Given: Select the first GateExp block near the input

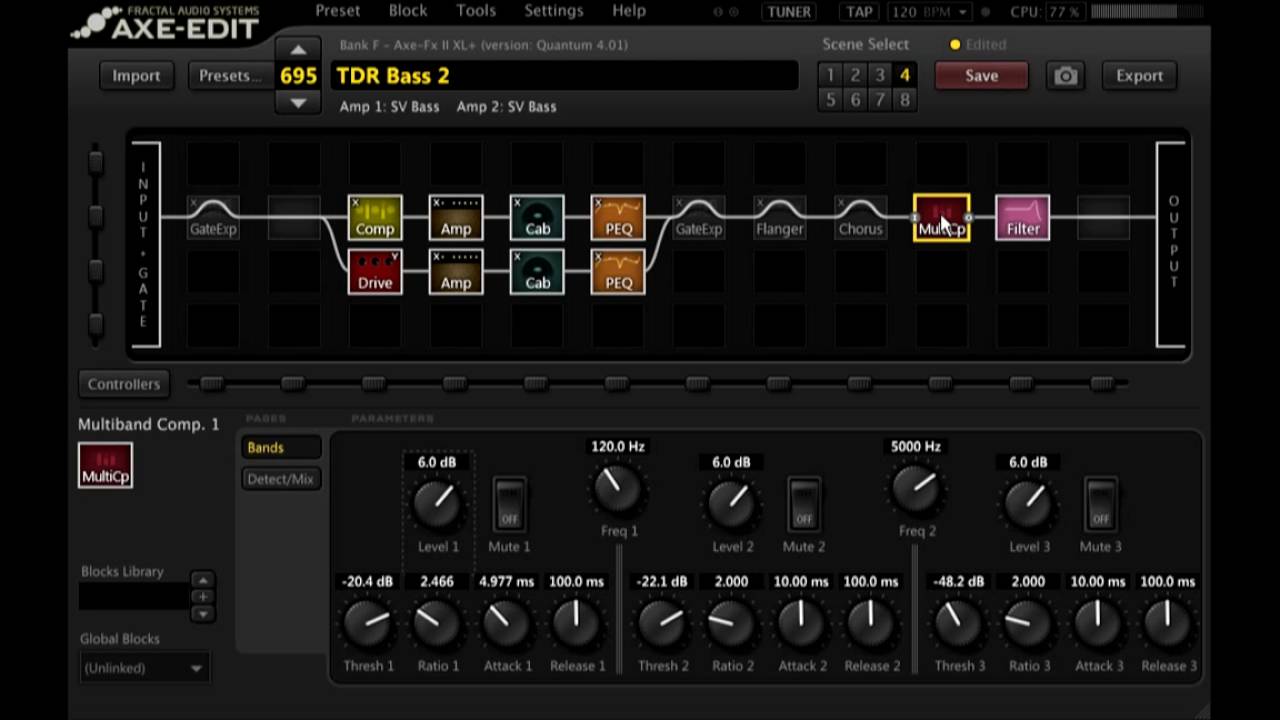Looking at the screenshot, I should click(213, 218).
